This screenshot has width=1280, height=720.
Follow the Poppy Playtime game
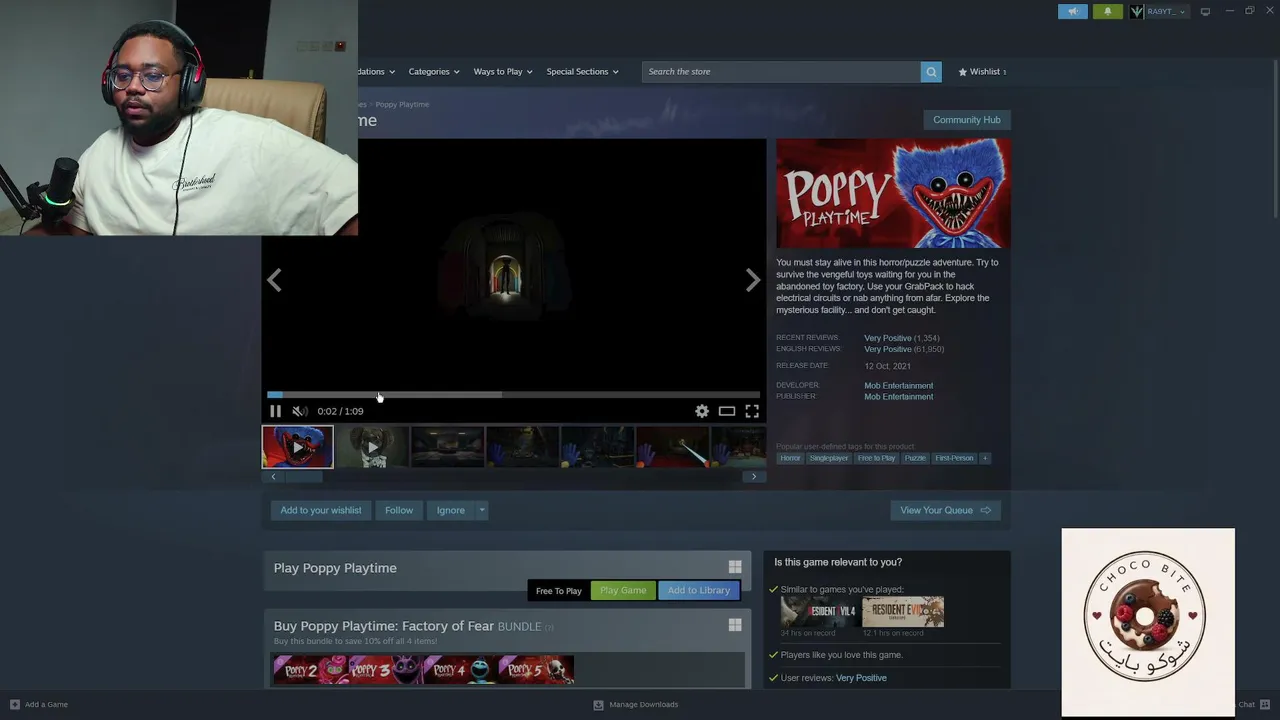pos(399,510)
